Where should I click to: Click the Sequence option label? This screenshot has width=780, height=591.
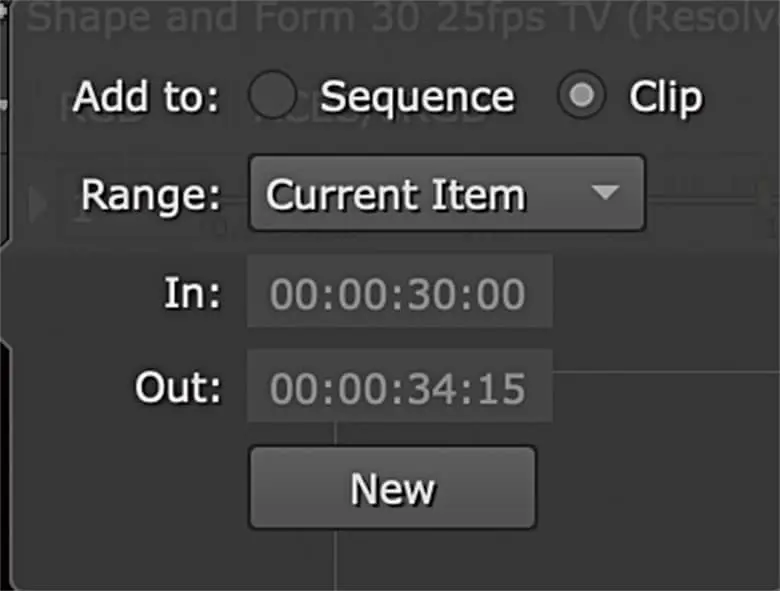417,97
